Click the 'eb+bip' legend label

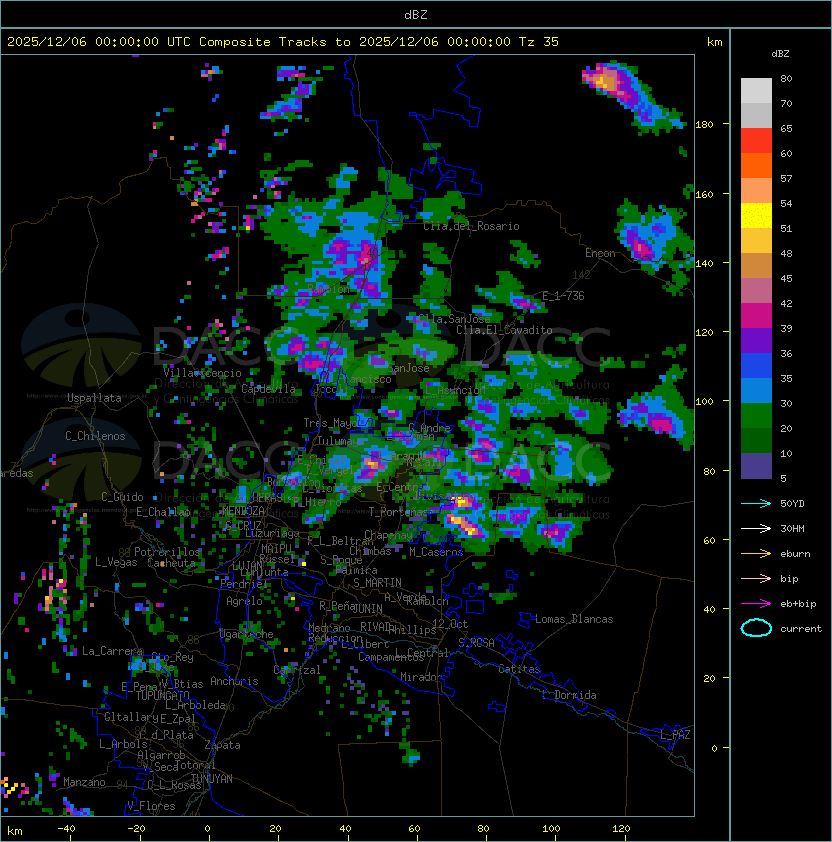(x=798, y=604)
